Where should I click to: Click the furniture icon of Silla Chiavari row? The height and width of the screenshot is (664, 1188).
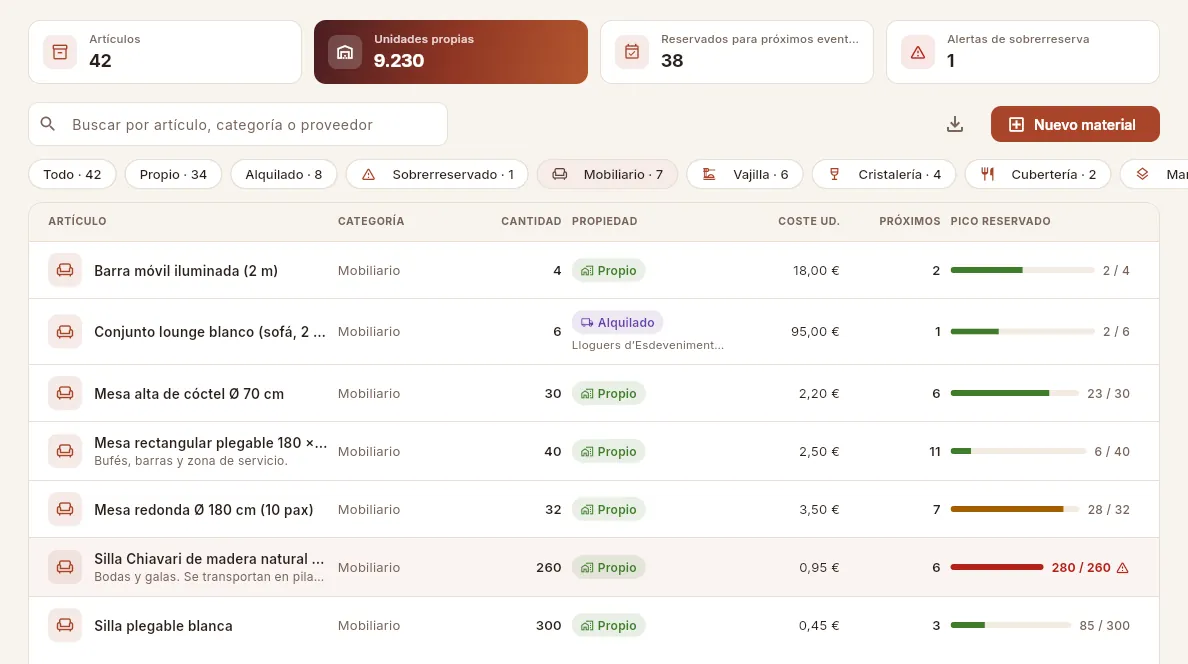65,567
